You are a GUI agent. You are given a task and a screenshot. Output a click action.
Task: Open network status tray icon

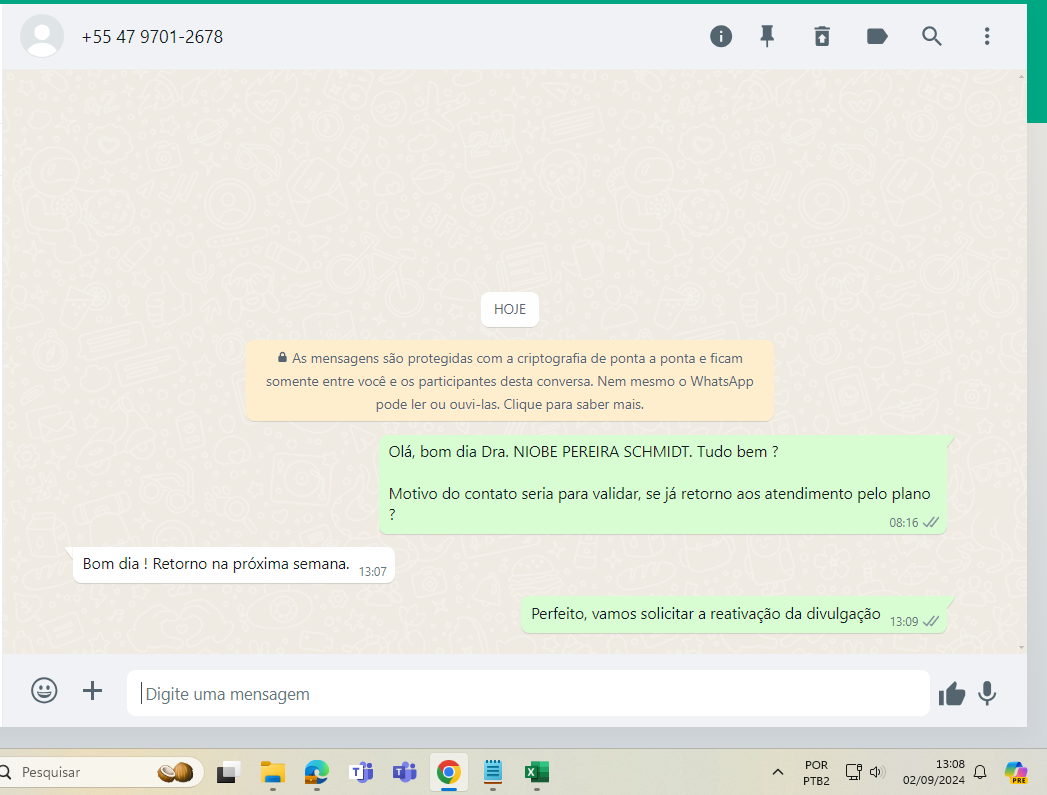point(853,772)
